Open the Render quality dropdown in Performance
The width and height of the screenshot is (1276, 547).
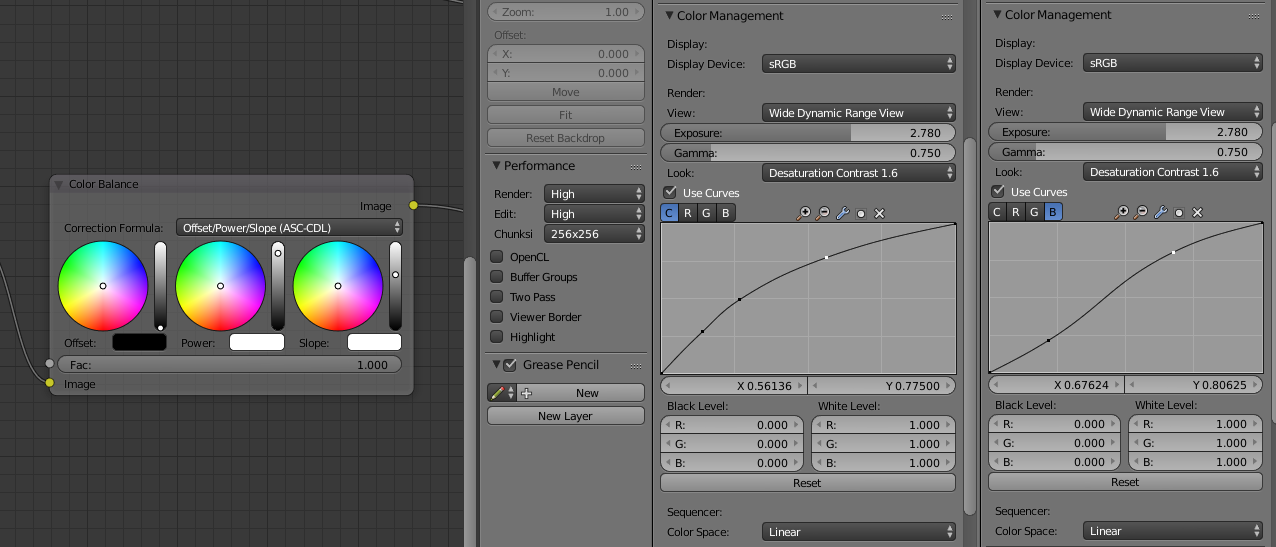595,194
